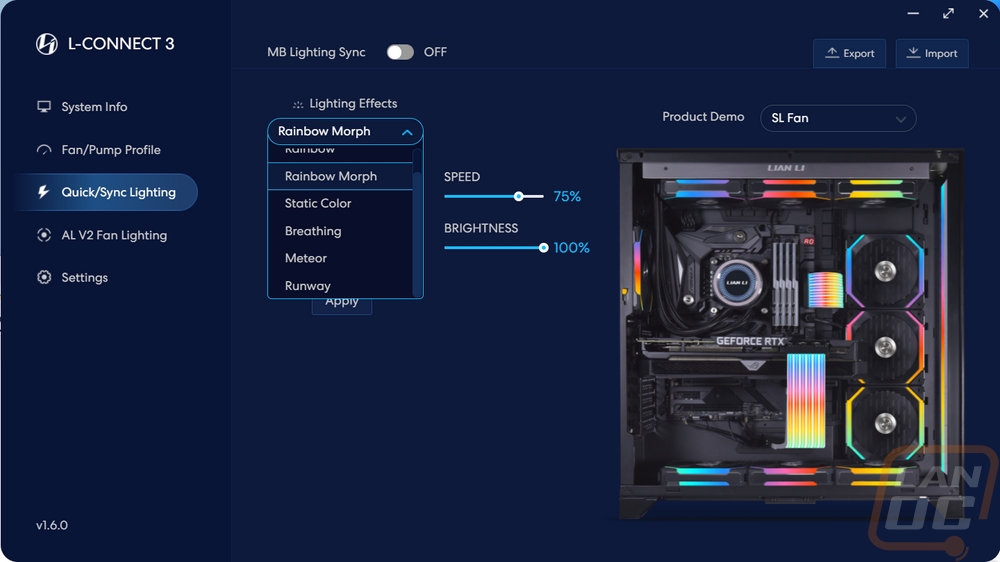This screenshot has height=562, width=1000.
Task: Click the Lighting Effects heading
Action: (x=353, y=103)
